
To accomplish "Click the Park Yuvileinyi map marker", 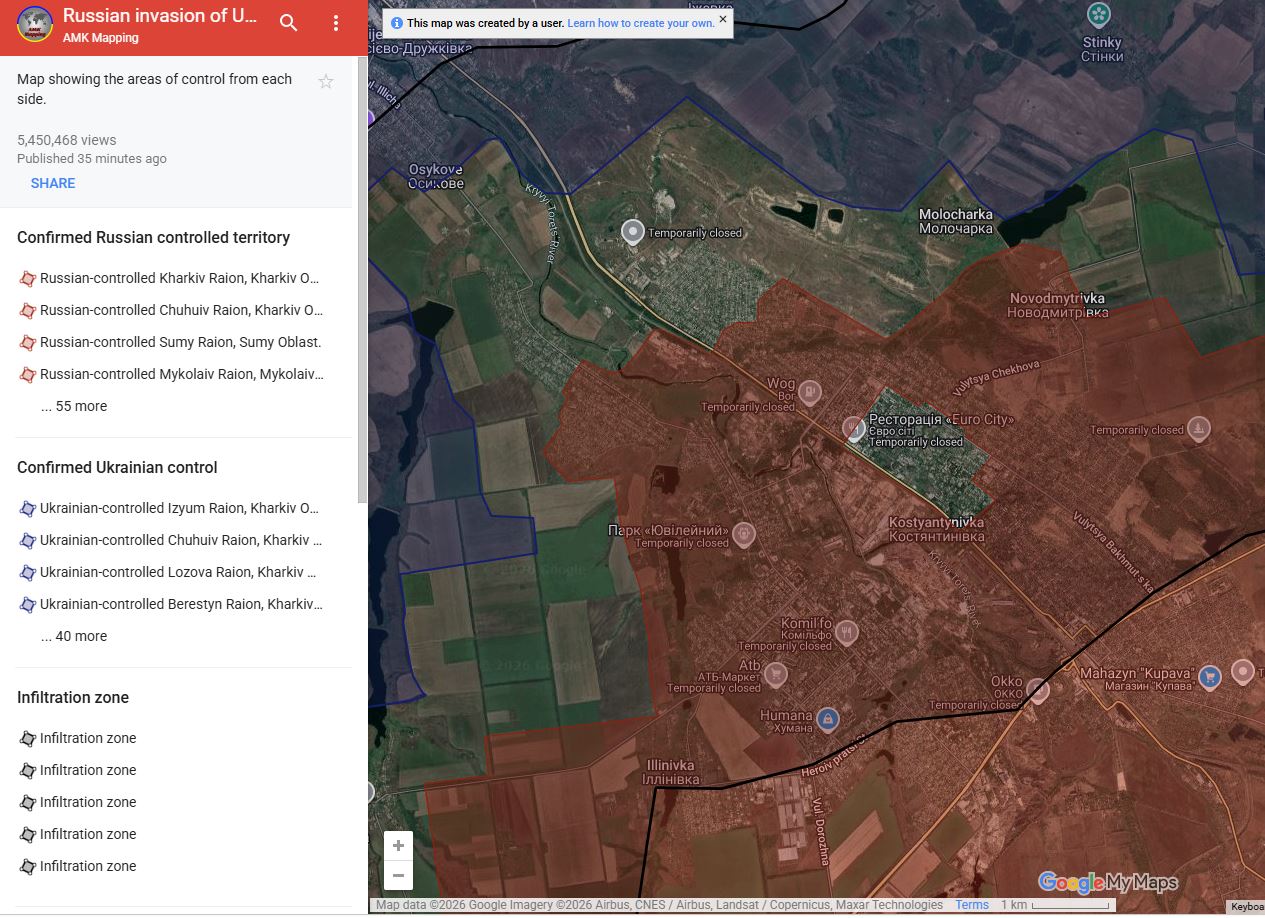I will 743,534.
